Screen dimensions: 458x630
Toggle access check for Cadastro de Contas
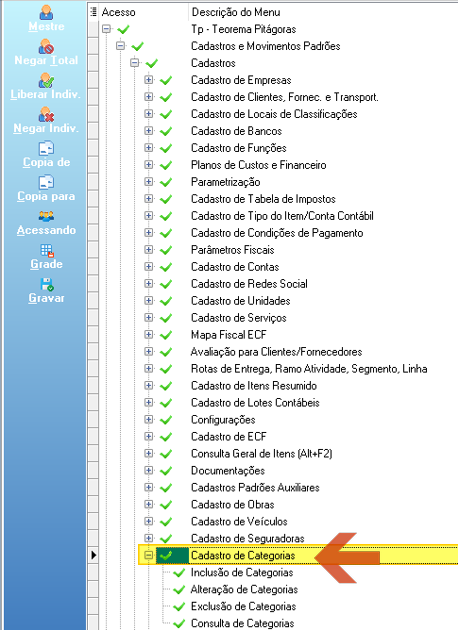pyautogui.click(x=166, y=267)
